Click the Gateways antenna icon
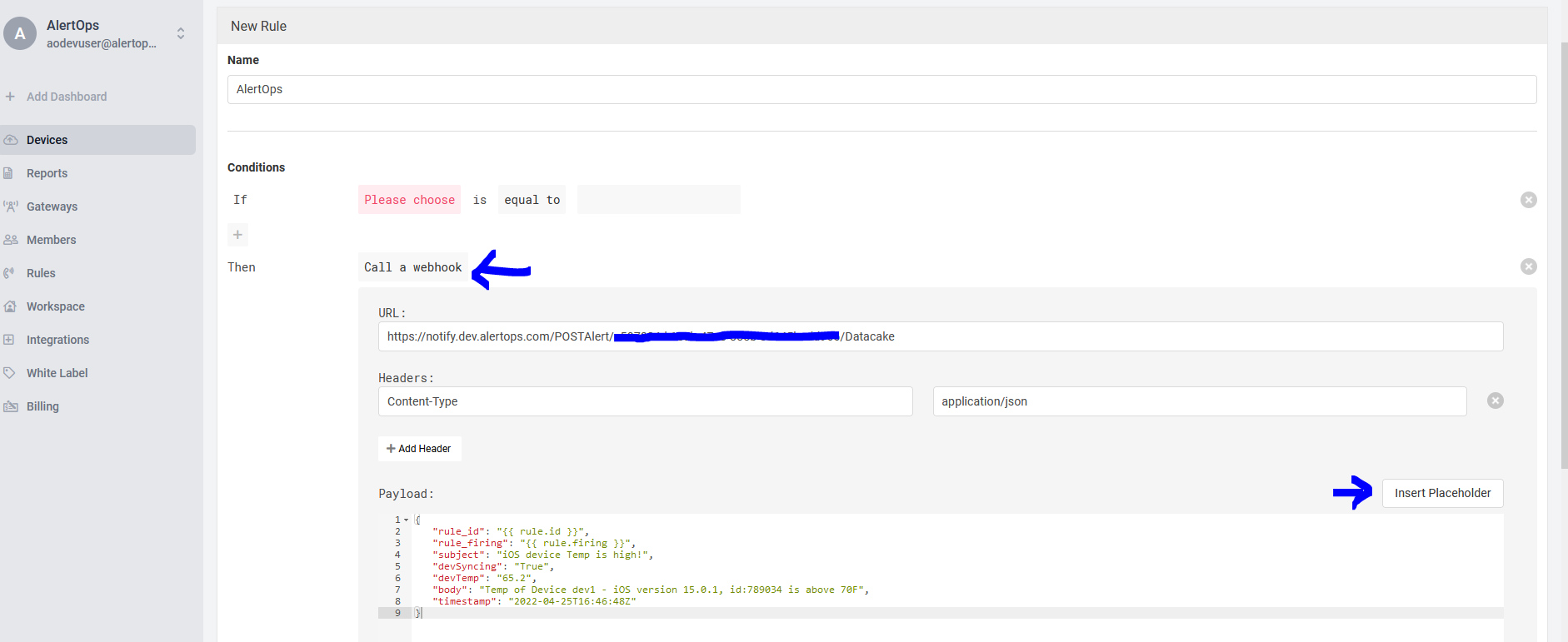 [x=11, y=207]
